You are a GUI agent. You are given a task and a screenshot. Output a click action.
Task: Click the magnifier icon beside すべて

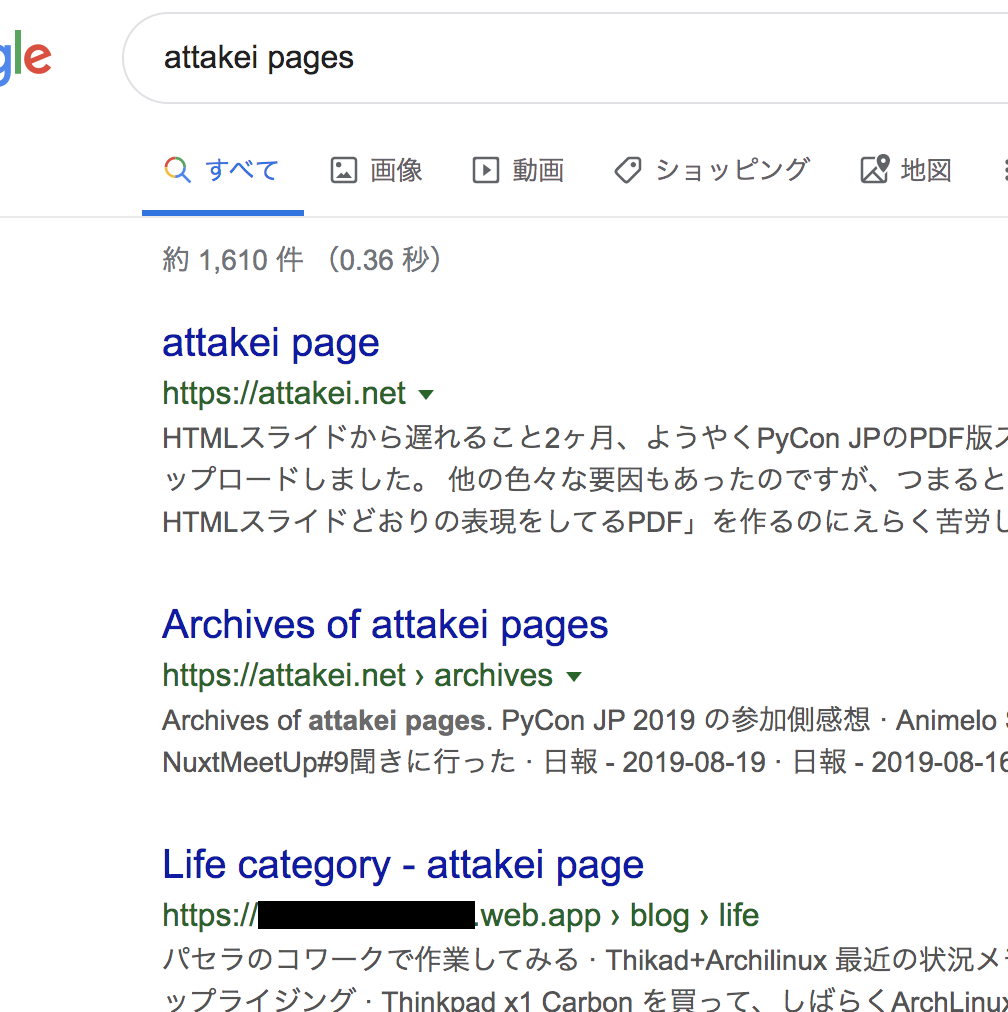(177, 170)
